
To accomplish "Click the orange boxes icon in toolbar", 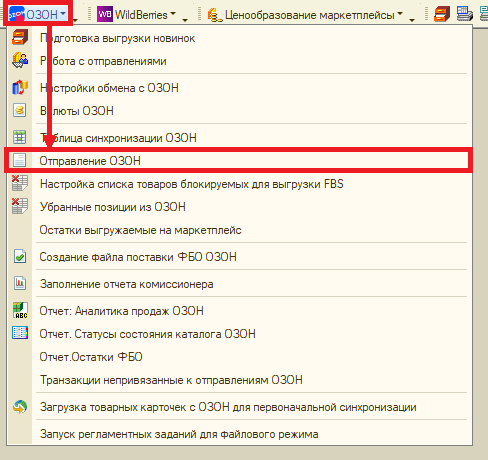I will (442, 15).
